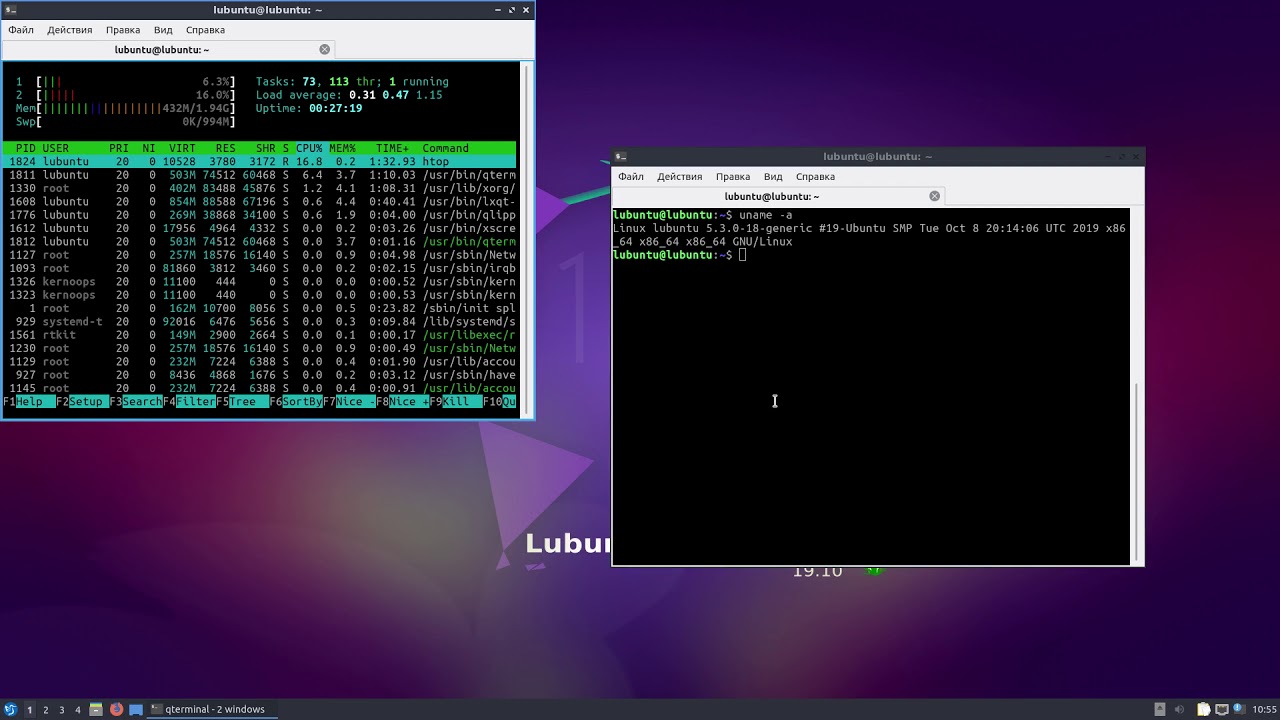Click F7 Nice - in htop
1280x720 pixels.
[x=349, y=402]
